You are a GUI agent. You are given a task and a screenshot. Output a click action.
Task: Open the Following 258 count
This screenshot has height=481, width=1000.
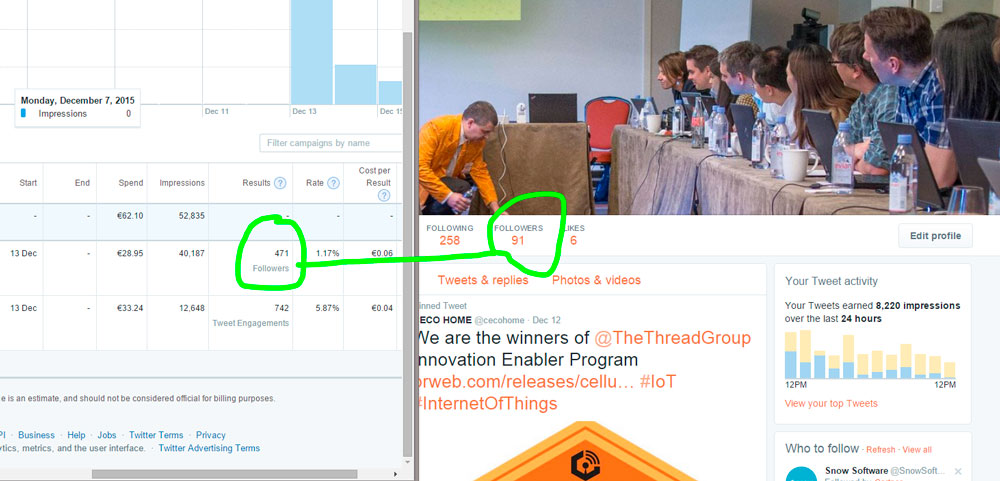point(450,235)
